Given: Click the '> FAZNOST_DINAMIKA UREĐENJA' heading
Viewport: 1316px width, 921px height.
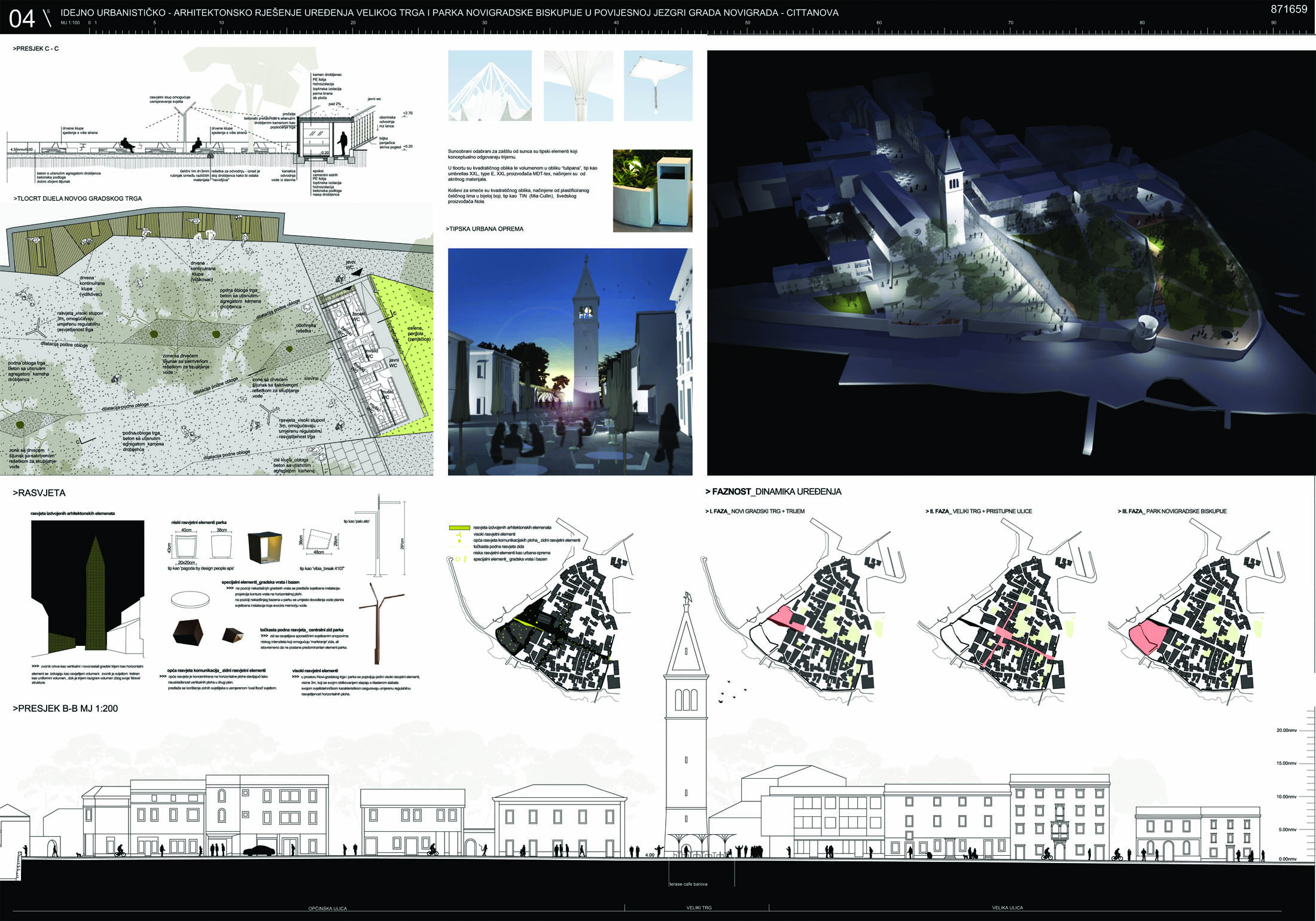Looking at the screenshot, I should pyautogui.click(x=773, y=492).
